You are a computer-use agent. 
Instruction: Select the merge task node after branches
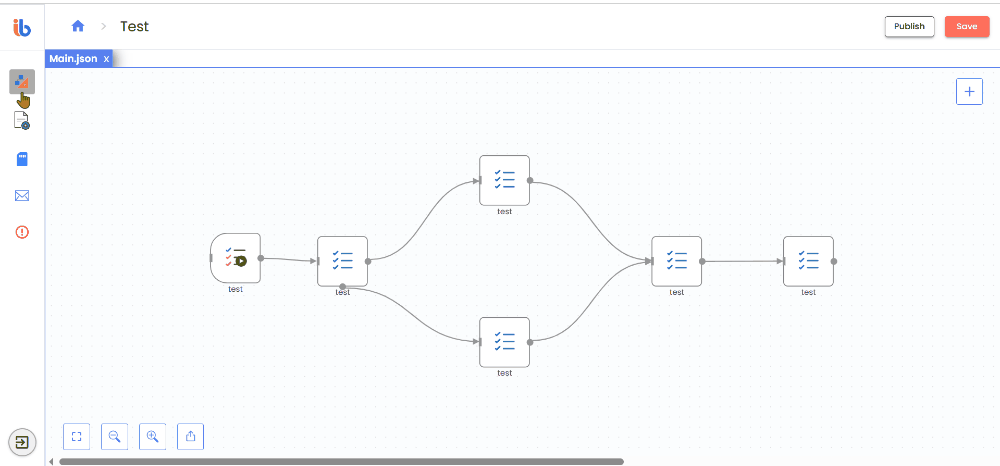coord(677,261)
